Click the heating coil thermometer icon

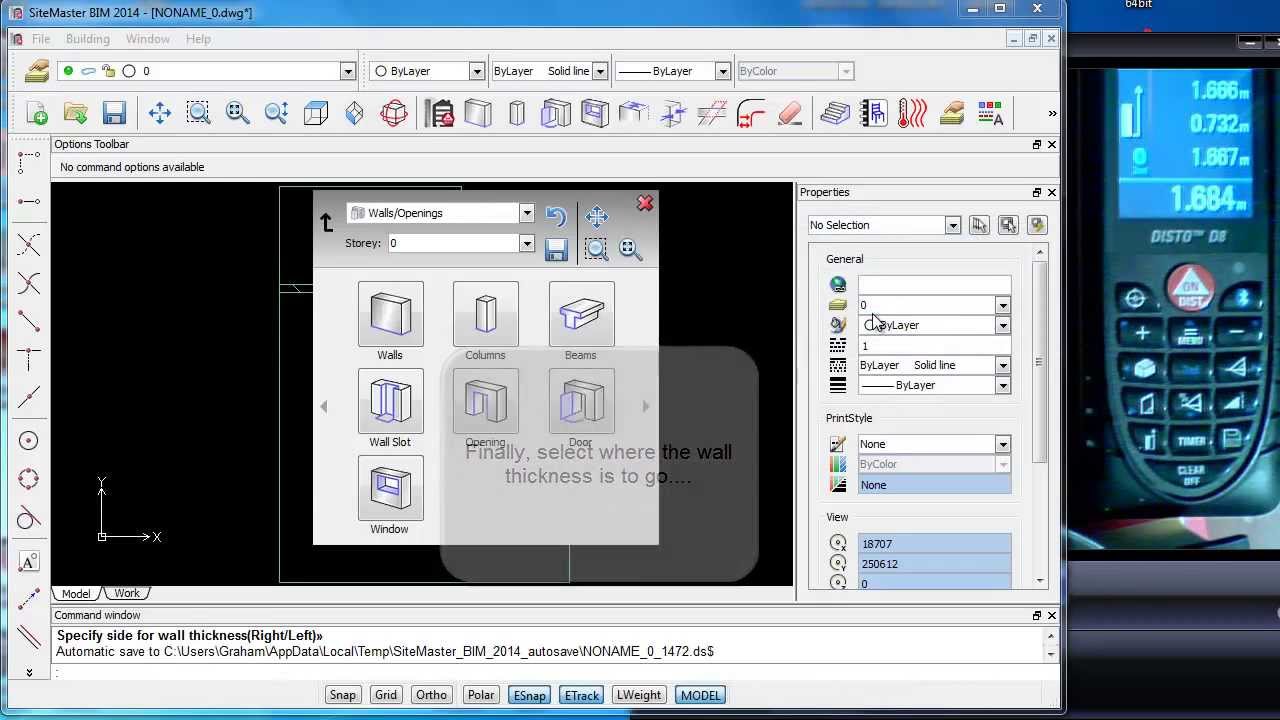coord(912,113)
